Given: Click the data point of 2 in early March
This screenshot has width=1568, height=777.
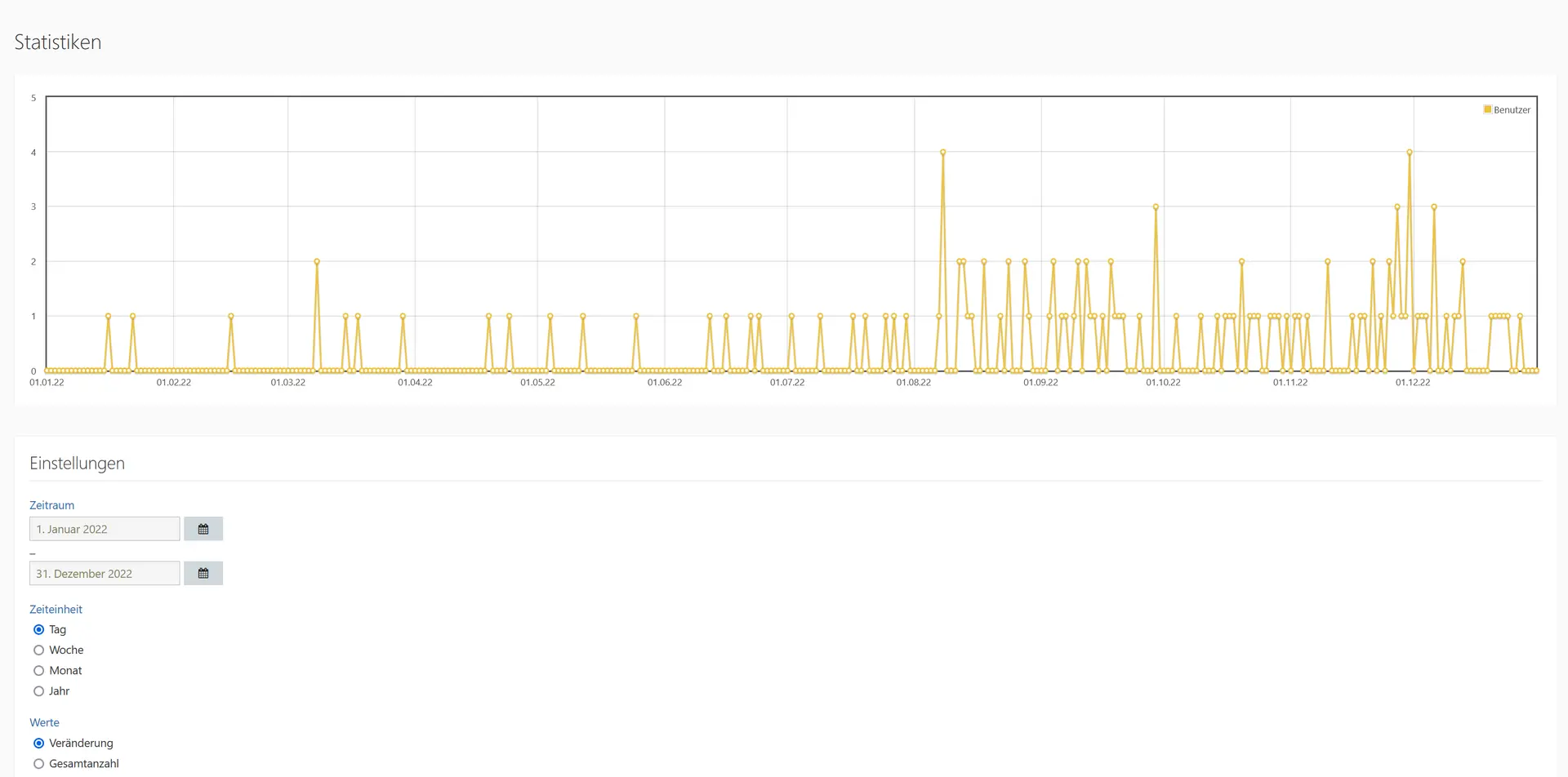Looking at the screenshot, I should pos(317,261).
